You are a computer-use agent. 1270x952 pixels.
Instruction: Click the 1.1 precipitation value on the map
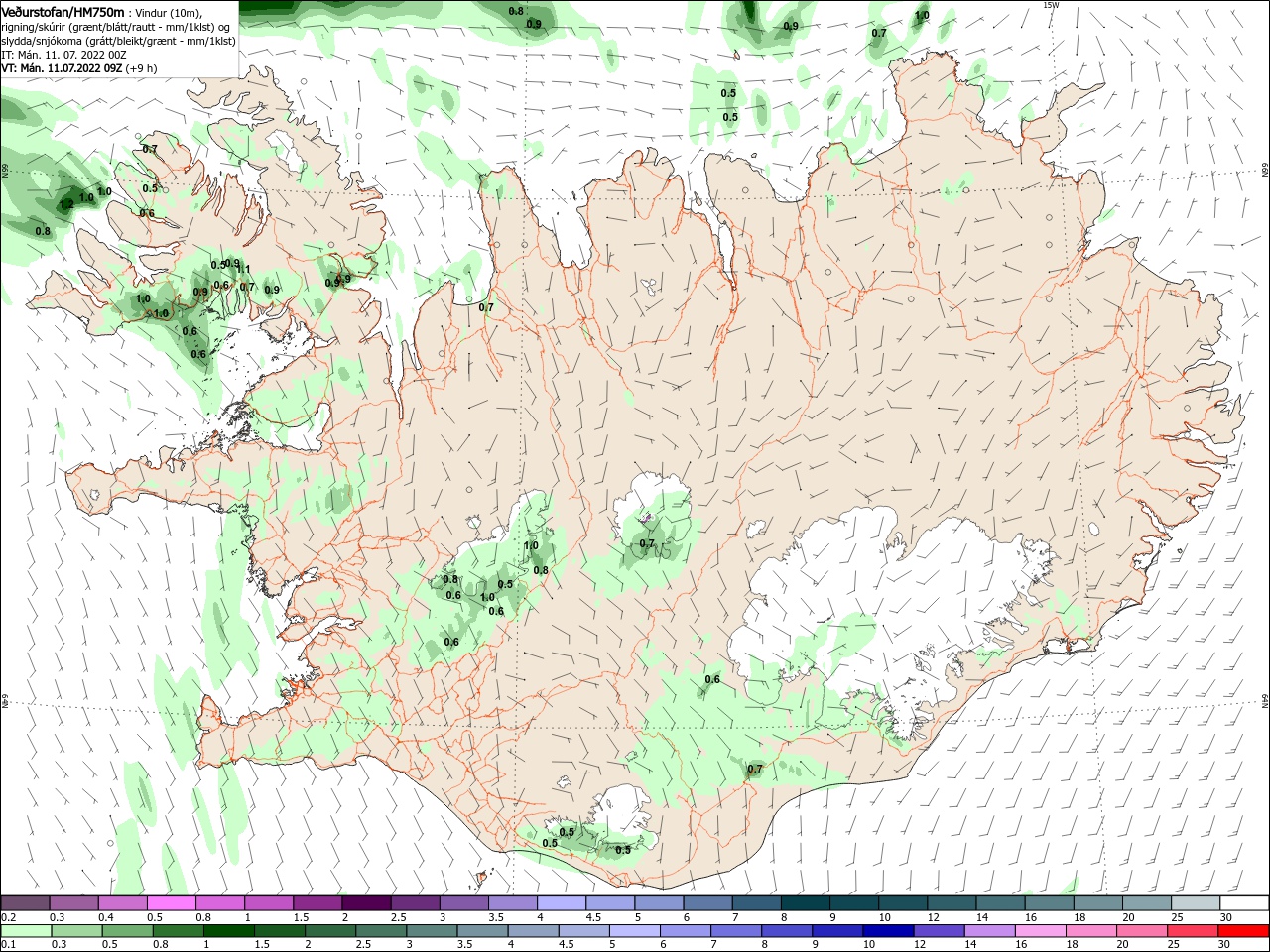click(x=244, y=269)
